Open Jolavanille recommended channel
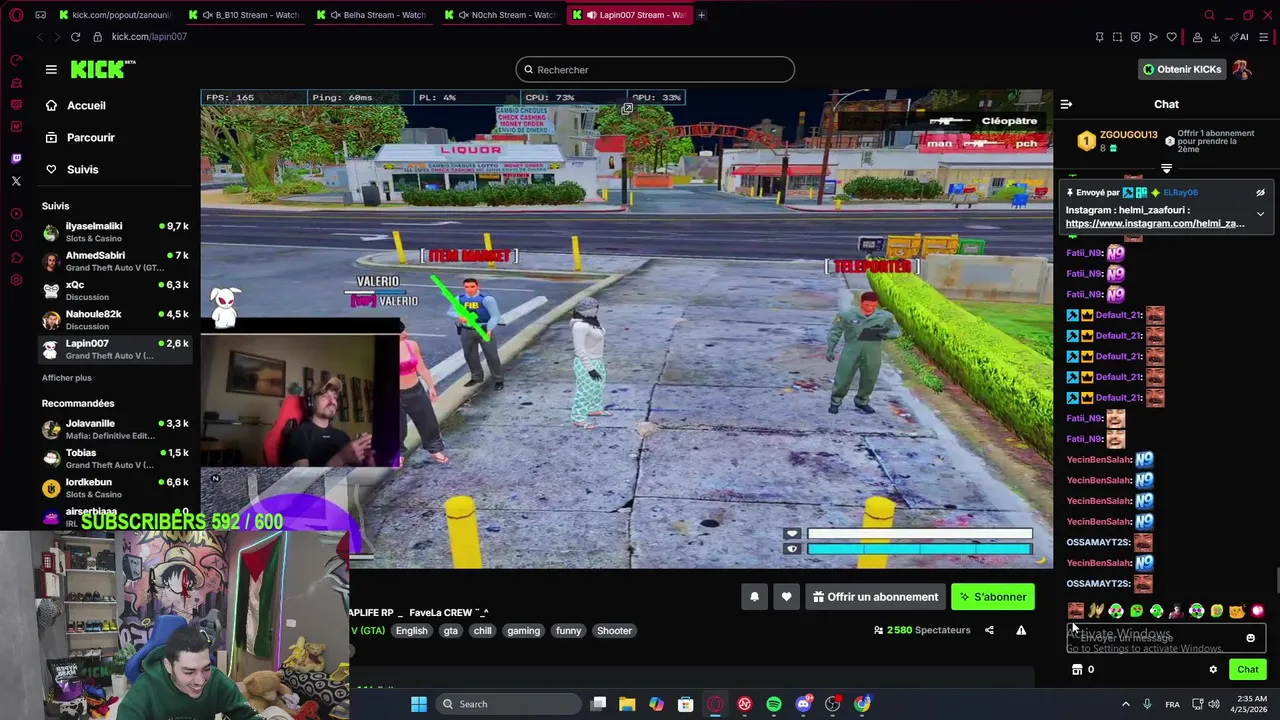The height and width of the screenshot is (720, 1280). 115,429
